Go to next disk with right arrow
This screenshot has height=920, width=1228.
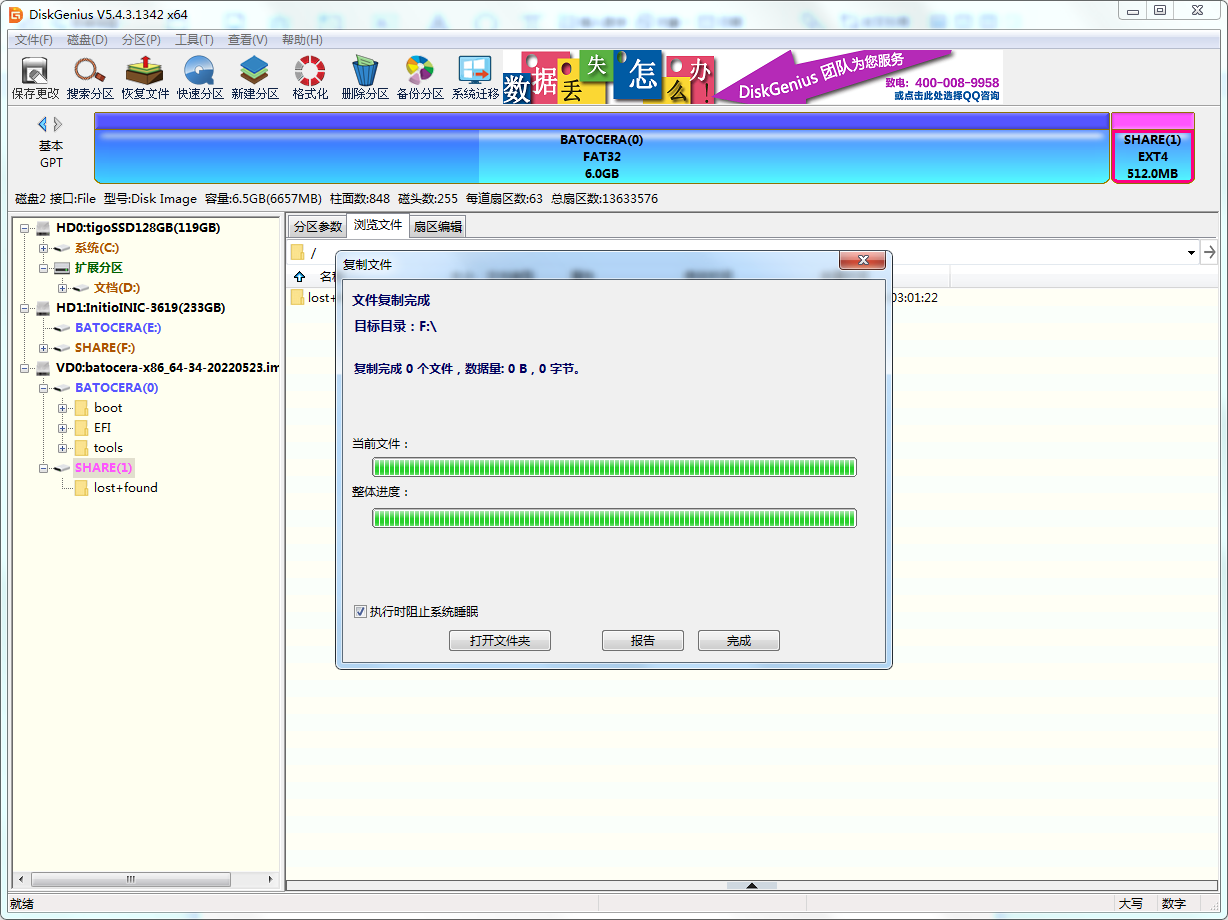pyautogui.click(x=58, y=124)
